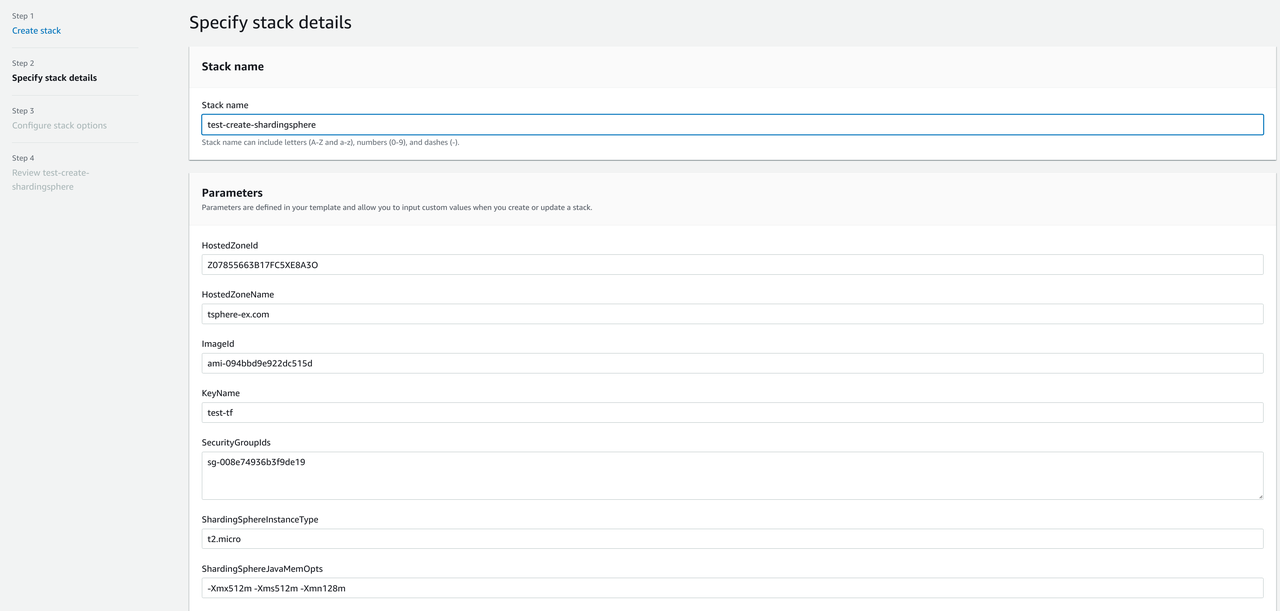Click the KeyName field showing test-tf
The image size is (1280, 611).
pyautogui.click(x=731, y=412)
